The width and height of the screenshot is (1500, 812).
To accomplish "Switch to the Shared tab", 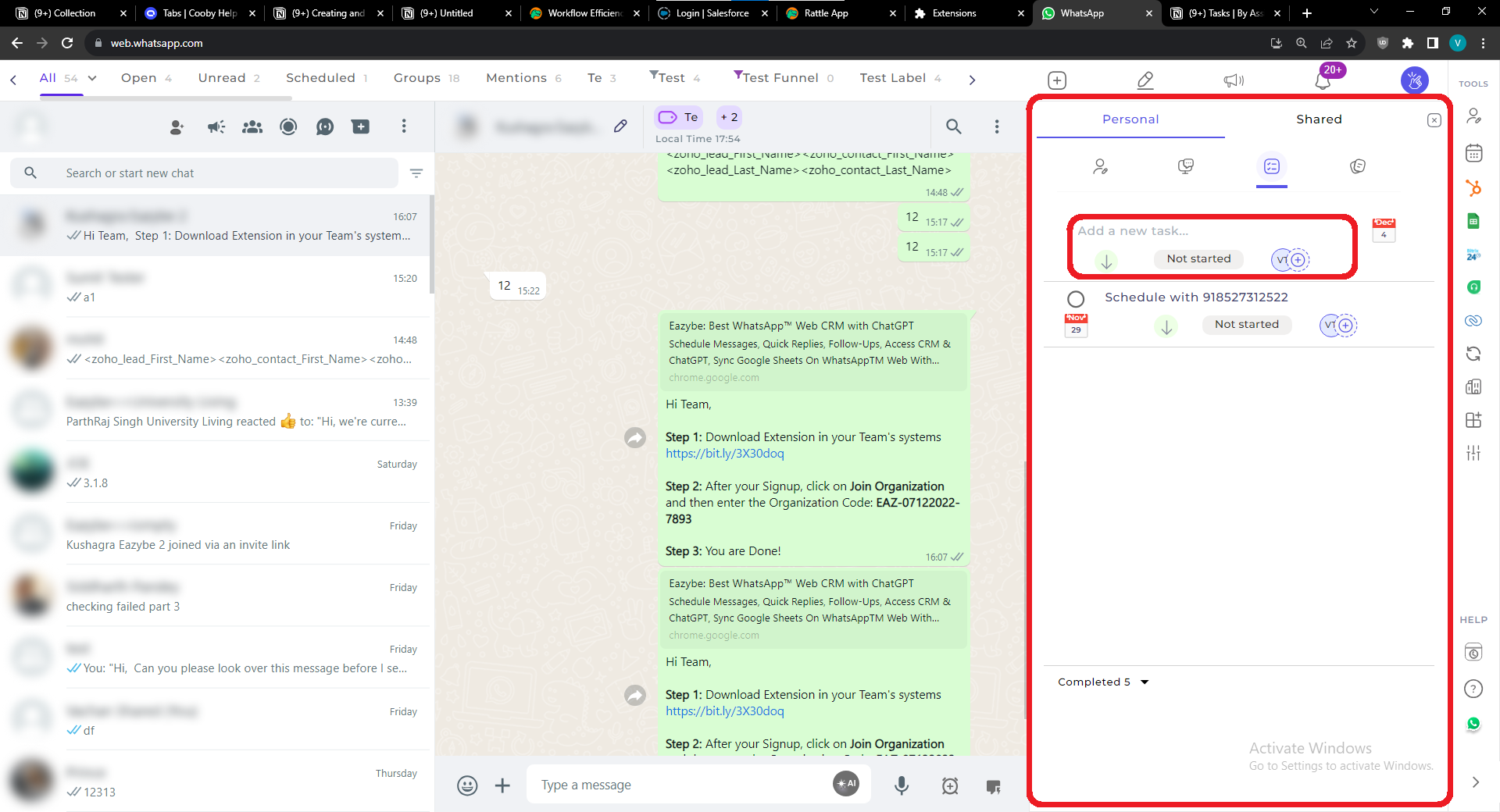I will pos(1319,119).
